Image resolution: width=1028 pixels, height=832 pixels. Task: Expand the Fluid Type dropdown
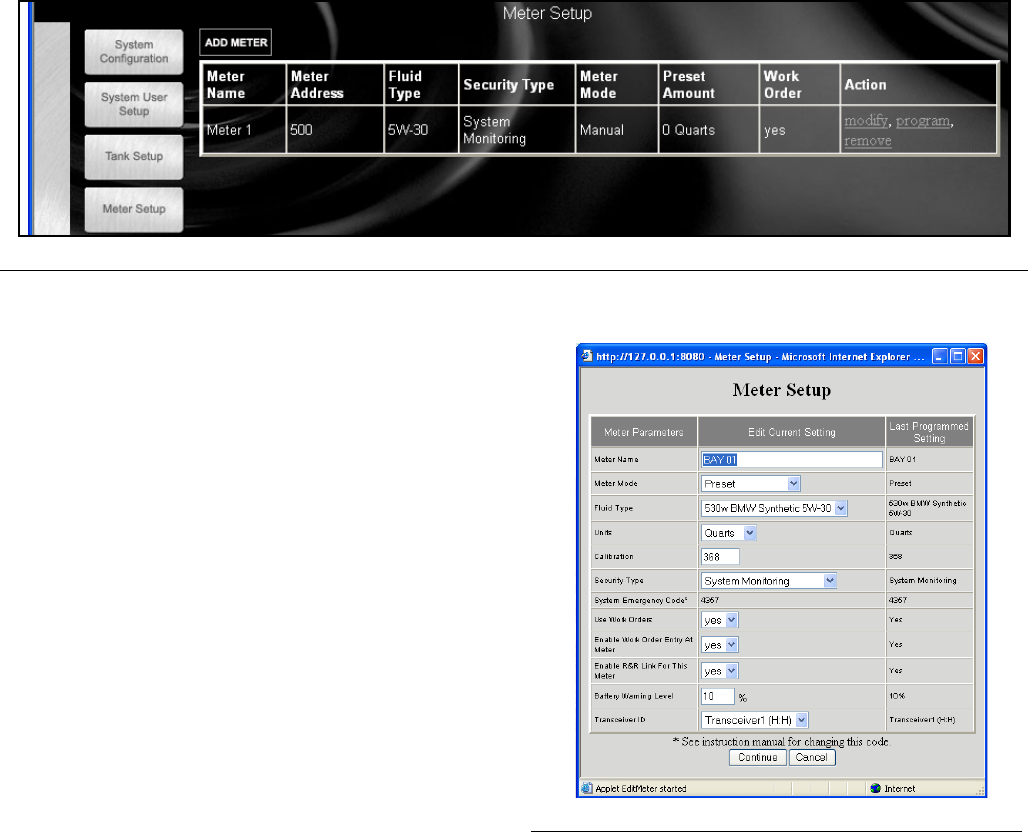[x=774, y=508]
